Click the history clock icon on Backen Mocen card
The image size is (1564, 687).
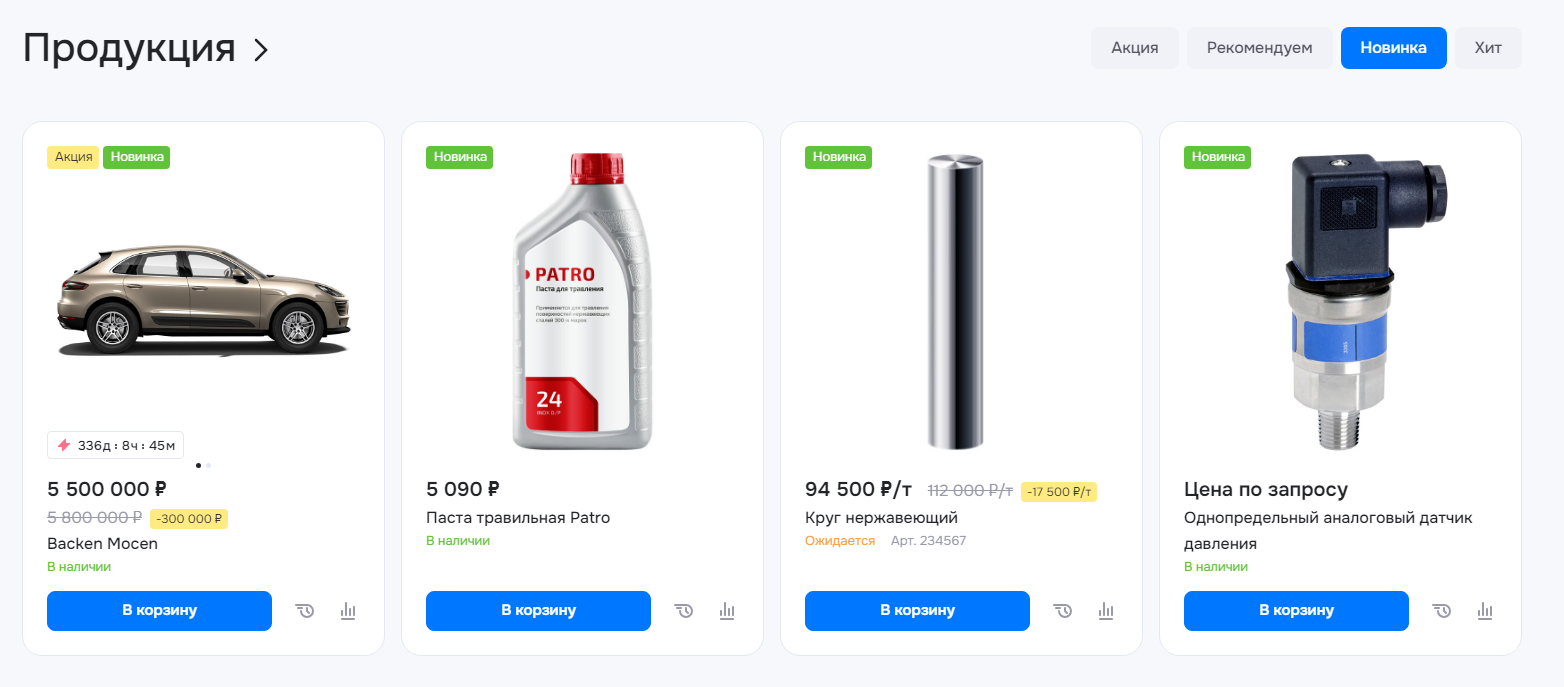click(x=305, y=610)
